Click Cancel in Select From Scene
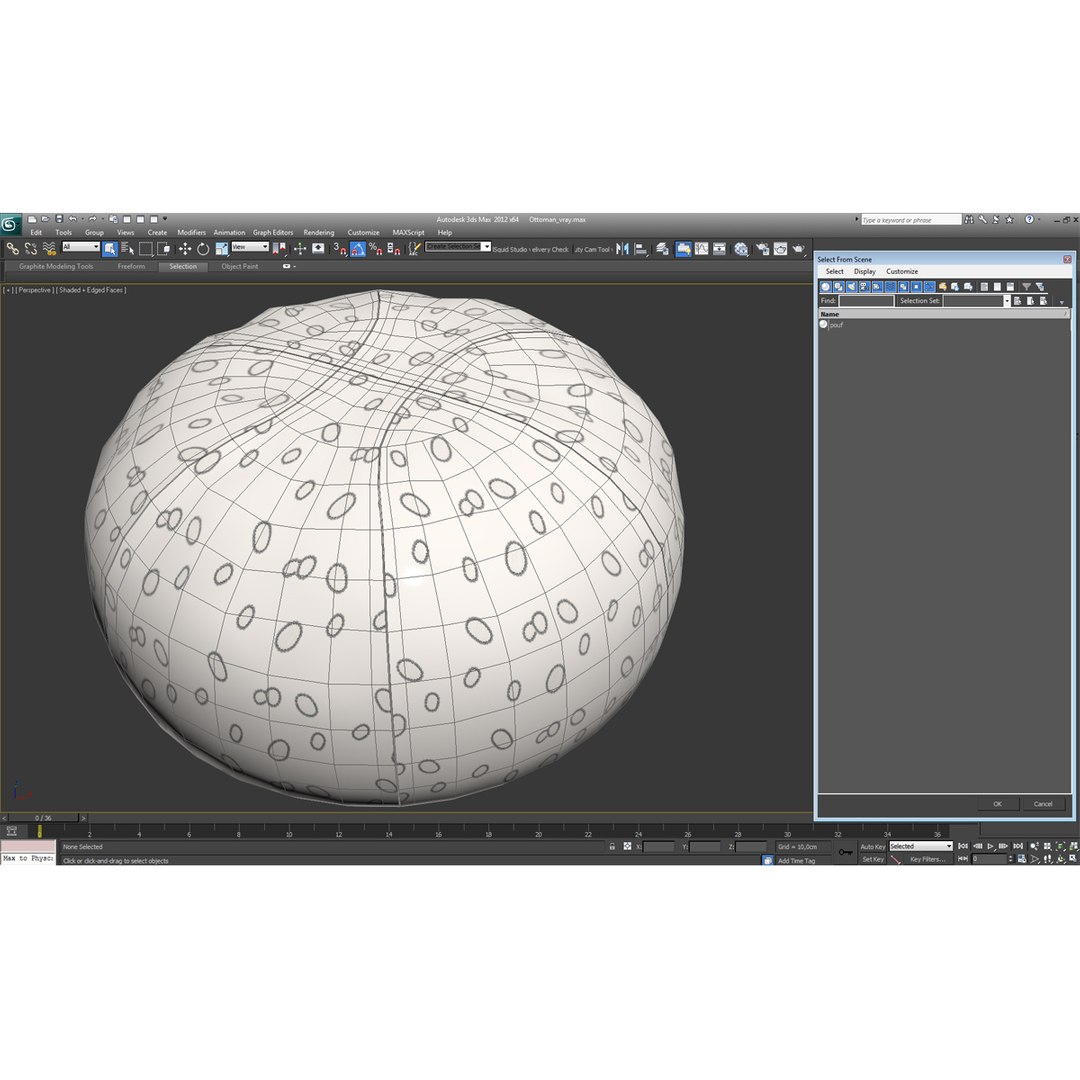The width and height of the screenshot is (1080, 1080). [1043, 804]
